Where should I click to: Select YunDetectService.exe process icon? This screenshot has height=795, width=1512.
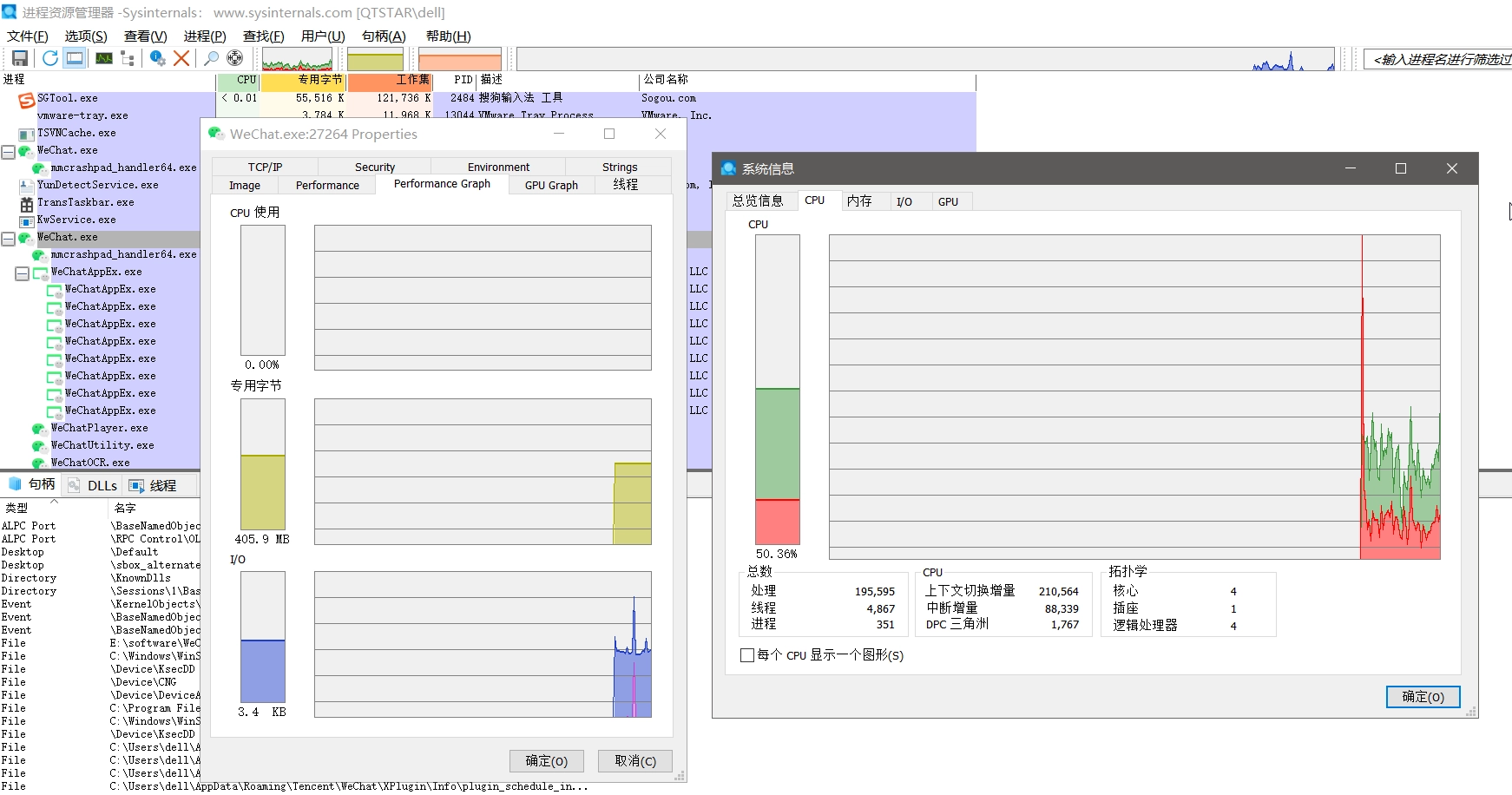[27, 186]
